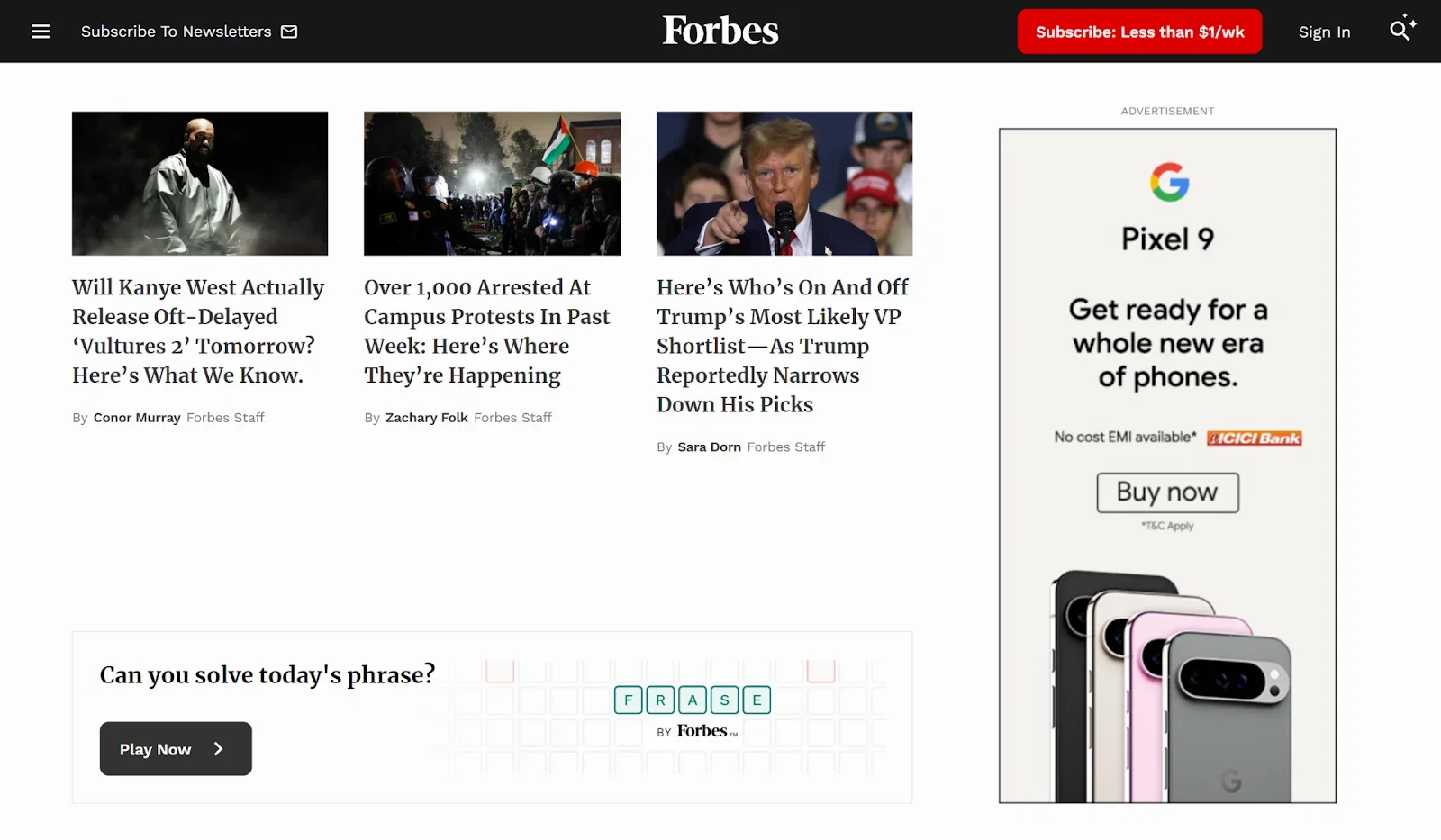Click the ADVERTISEMENT label
This screenshot has width=1441, height=840.
coord(1168,112)
